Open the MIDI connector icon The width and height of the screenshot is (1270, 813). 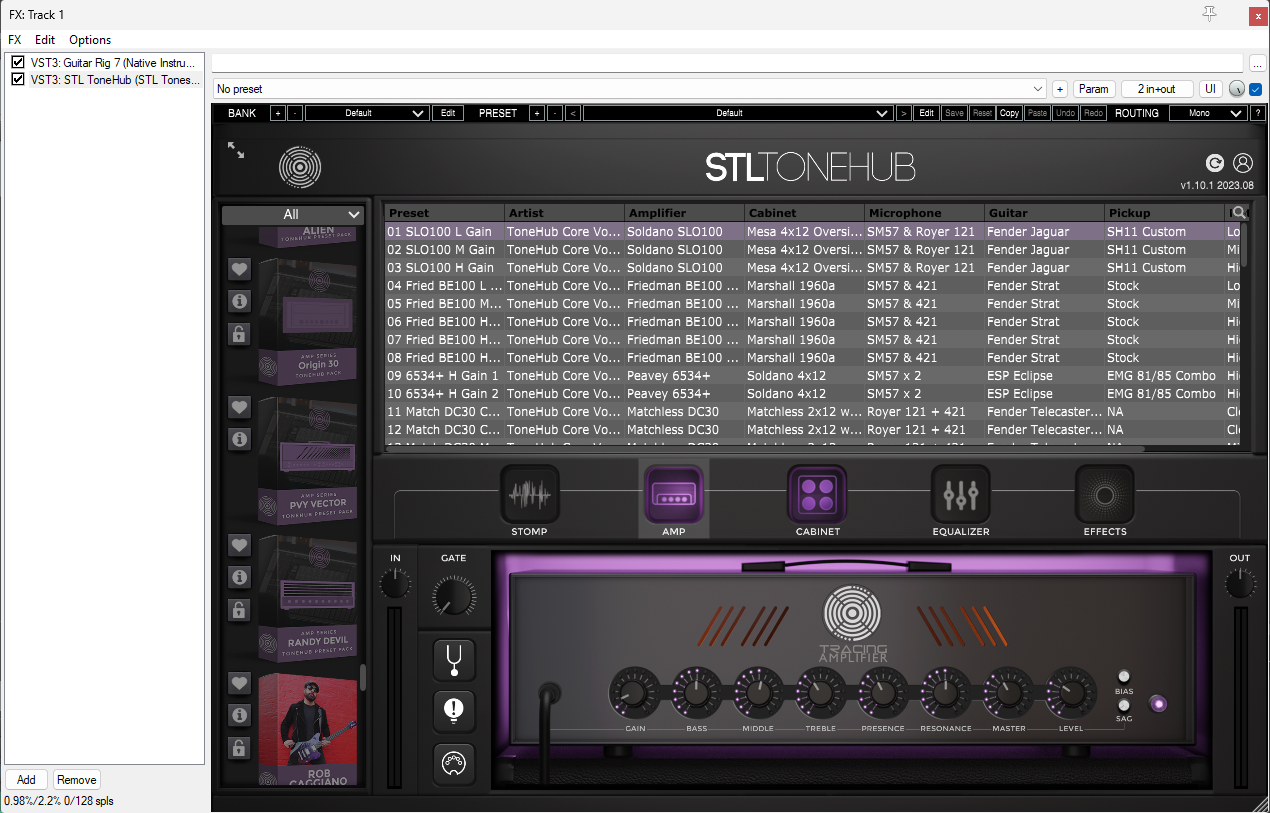pos(454,764)
